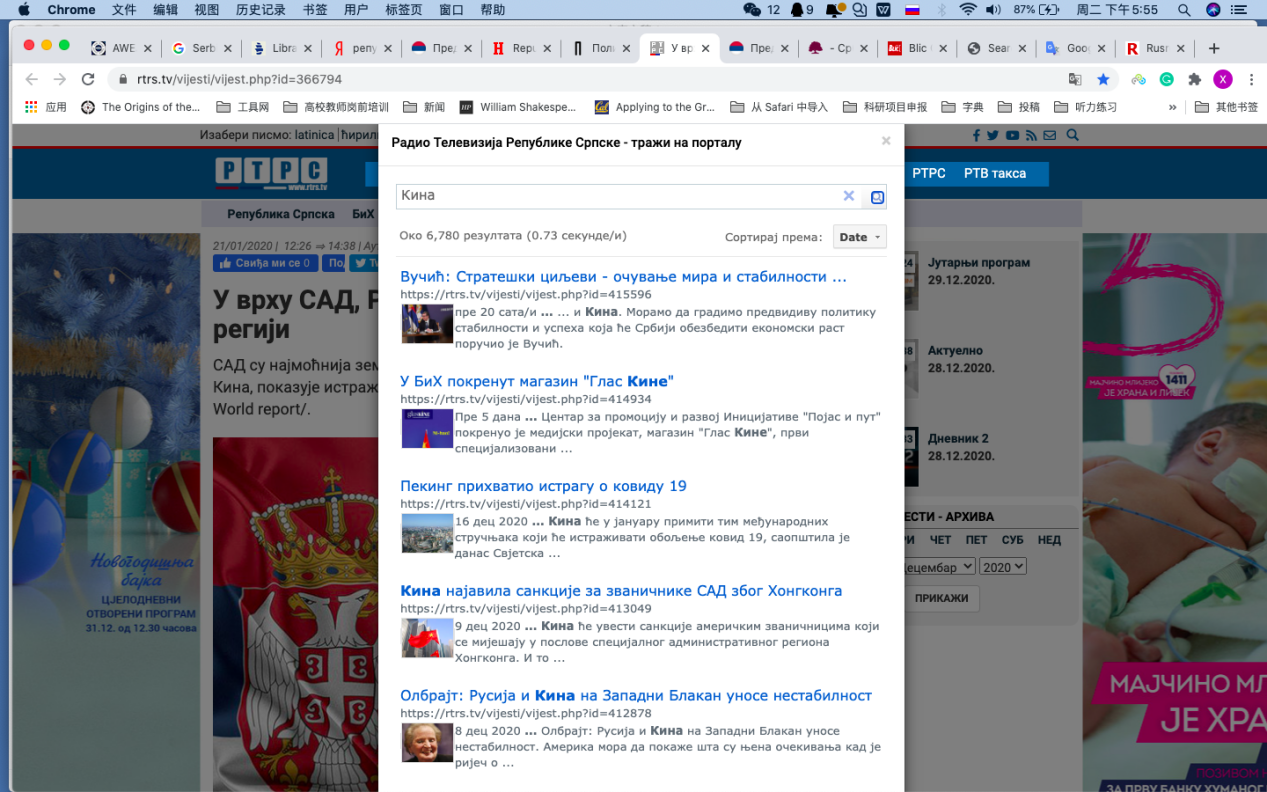Open RTRS Twitter page icon
1267x792 pixels.
coord(993,135)
